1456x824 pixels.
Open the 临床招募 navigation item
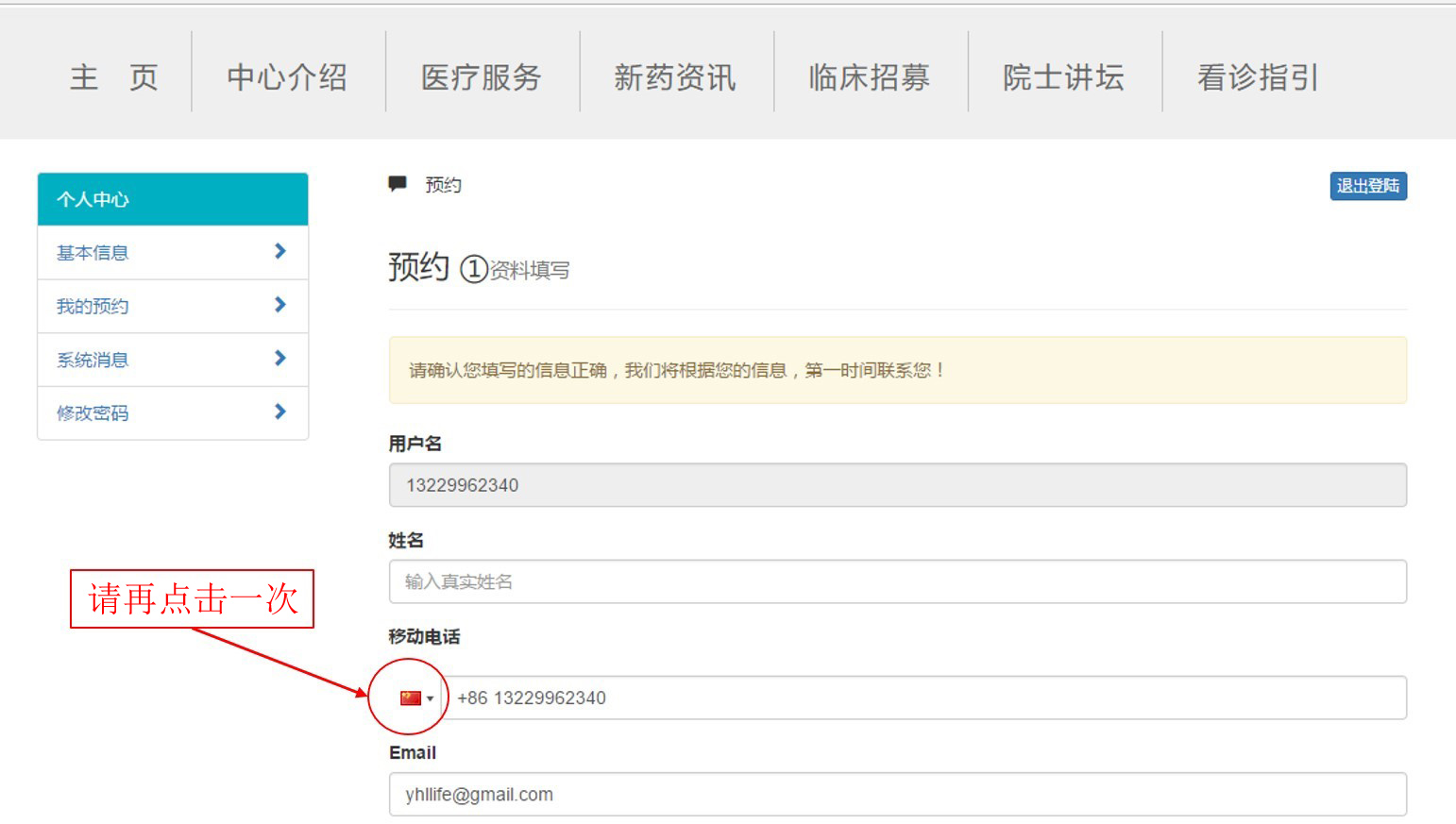870,77
